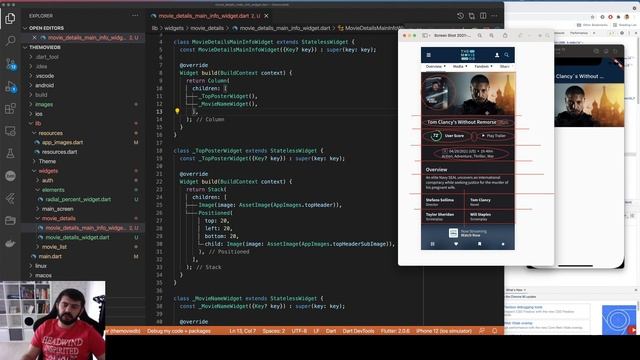The image size is (640, 360).
Task: Open editor more actions ellipsis
Action: point(494,16)
